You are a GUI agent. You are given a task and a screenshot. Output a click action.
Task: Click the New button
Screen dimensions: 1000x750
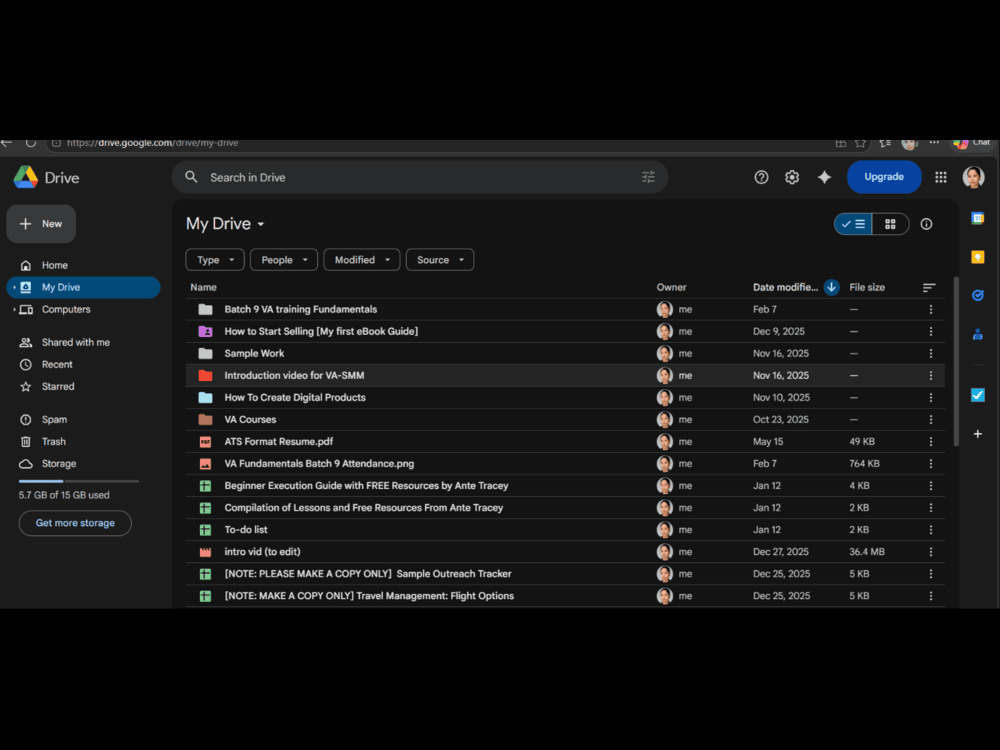pos(41,224)
